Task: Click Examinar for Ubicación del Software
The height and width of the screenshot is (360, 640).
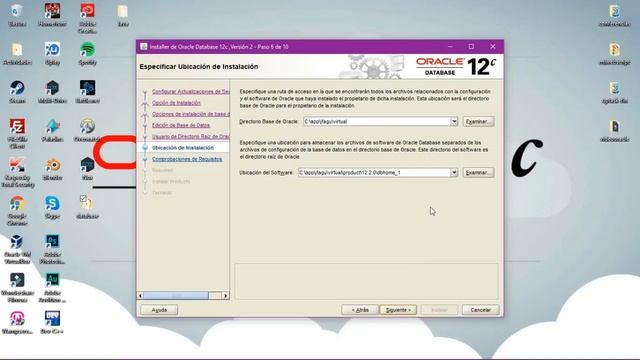Action: 478,173
